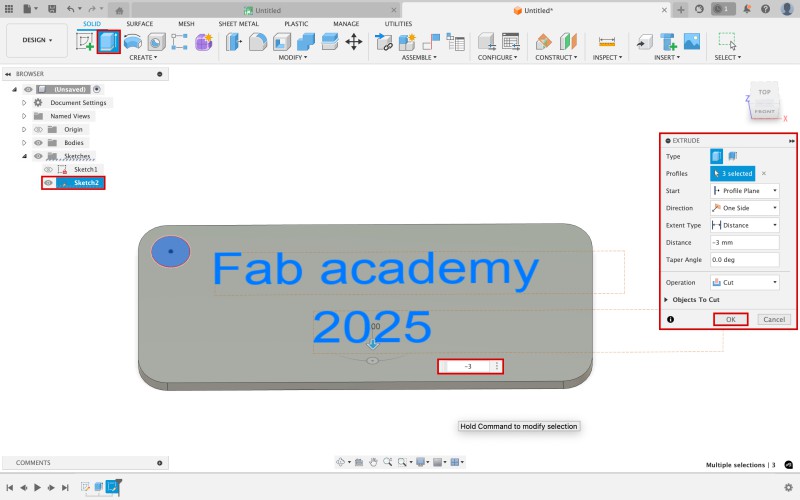800x500 pixels.
Task: Go to the Home tab icon
Action: pos(119,10)
